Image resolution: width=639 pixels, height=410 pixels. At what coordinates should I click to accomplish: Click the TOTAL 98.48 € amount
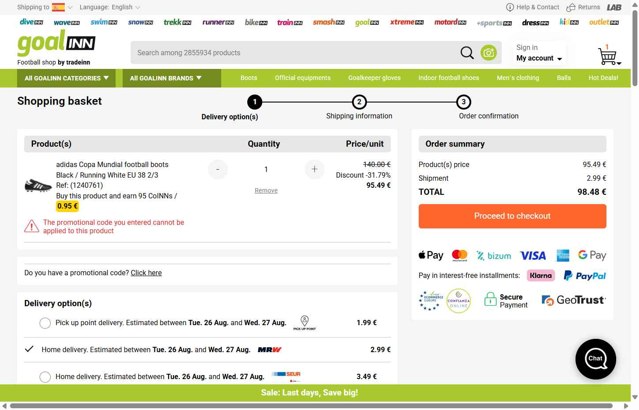591,192
